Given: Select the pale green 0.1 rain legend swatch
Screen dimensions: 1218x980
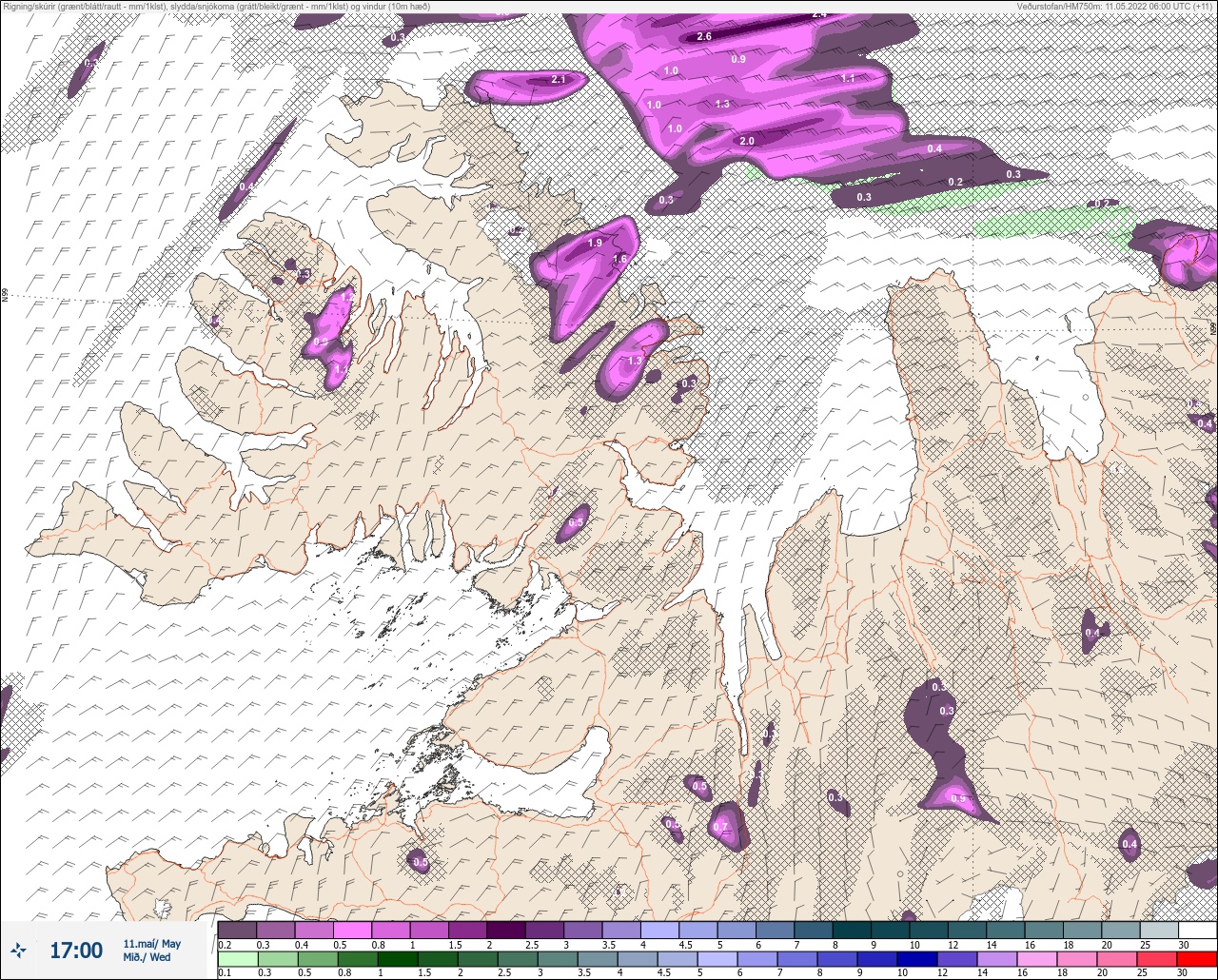Looking at the screenshot, I should (x=237, y=958).
